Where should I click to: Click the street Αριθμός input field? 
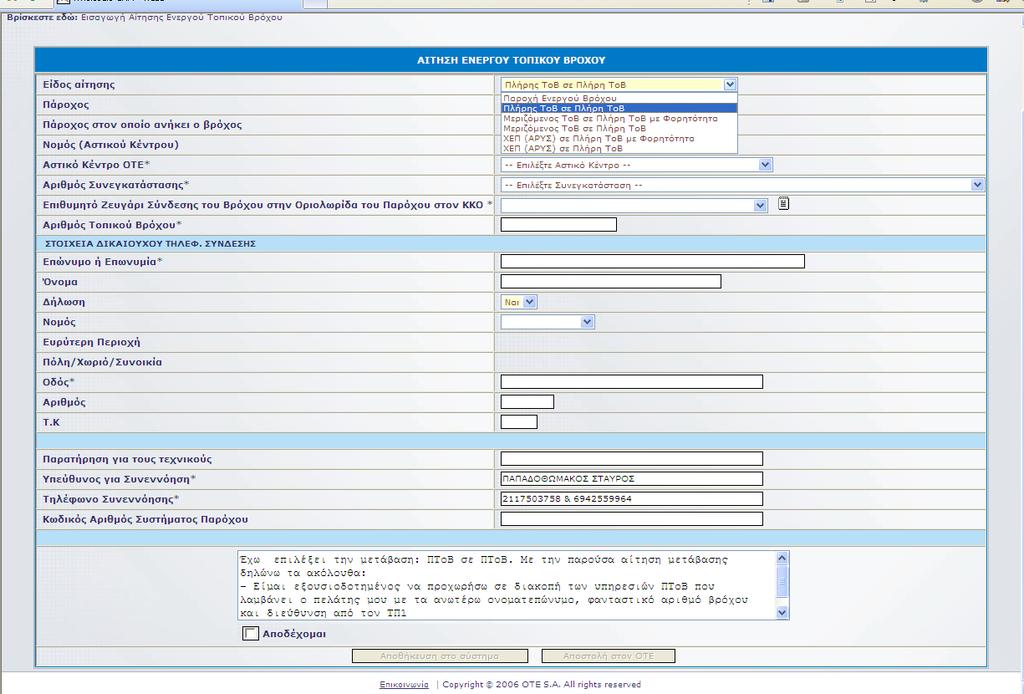(x=527, y=402)
